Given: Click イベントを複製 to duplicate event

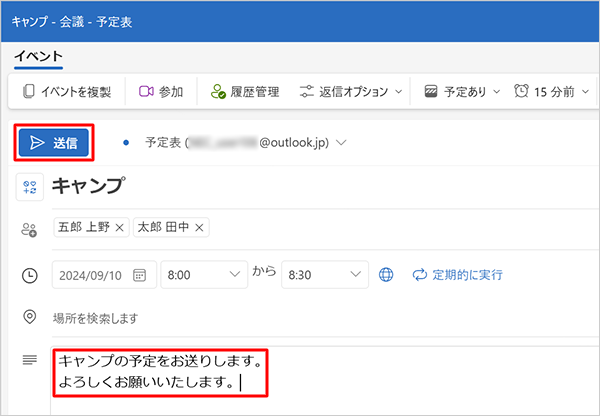Looking at the screenshot, I should click(67, 91).
